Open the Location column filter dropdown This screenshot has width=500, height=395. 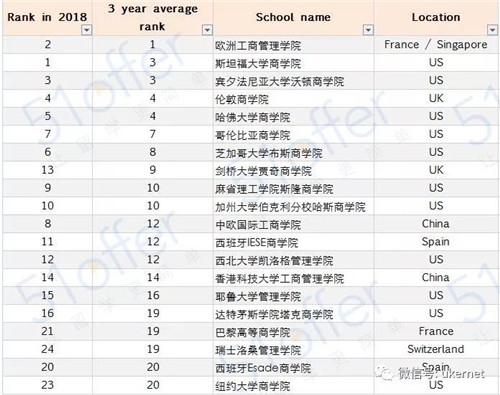click(x=493, y=30)
